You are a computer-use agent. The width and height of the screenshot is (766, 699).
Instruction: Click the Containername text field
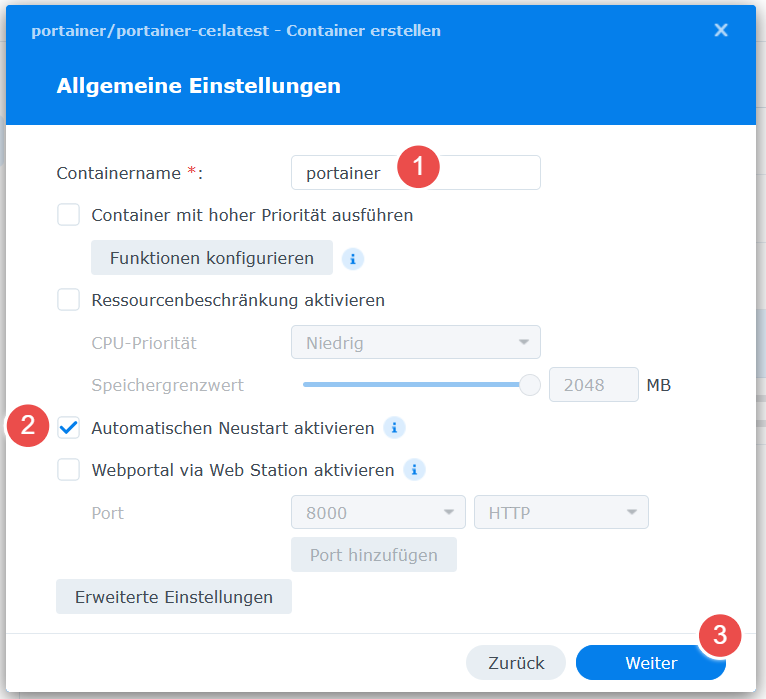(x=416, y=172)
